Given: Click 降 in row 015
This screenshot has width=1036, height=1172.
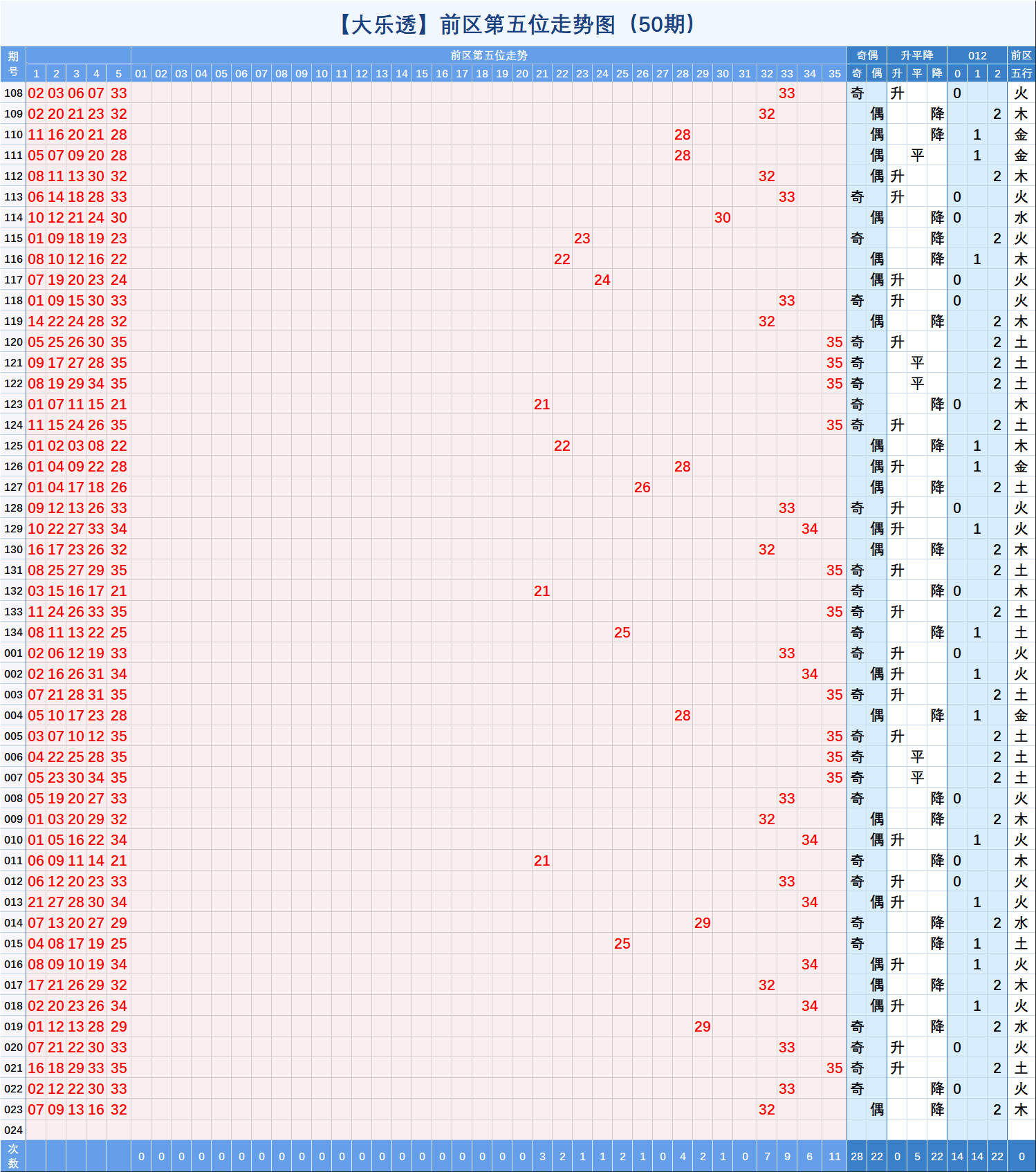Looking at the screenshot, I should click(937, 943).
